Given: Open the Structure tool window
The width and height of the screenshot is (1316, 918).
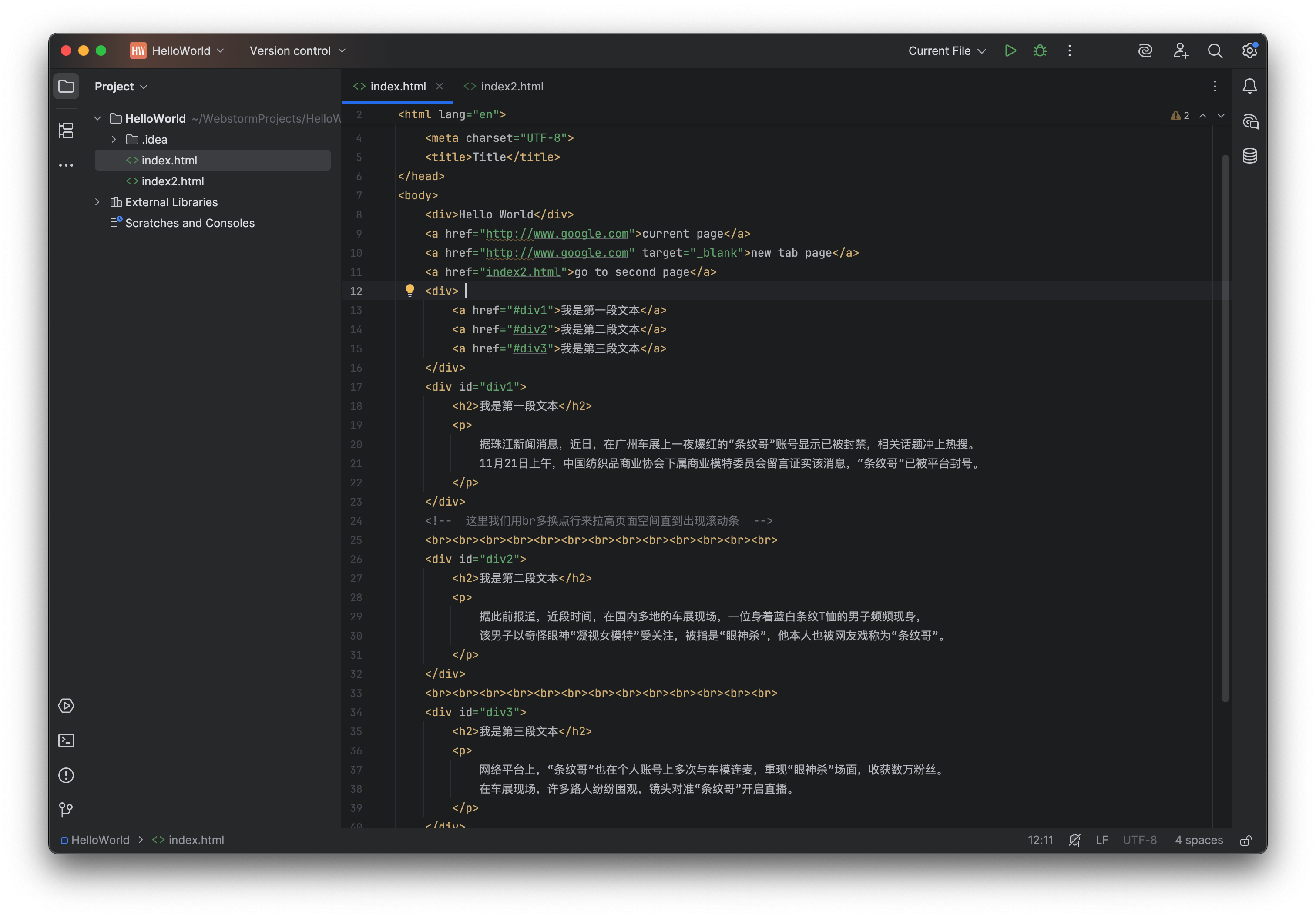Looking at the screenshot, I should (66, 131).
